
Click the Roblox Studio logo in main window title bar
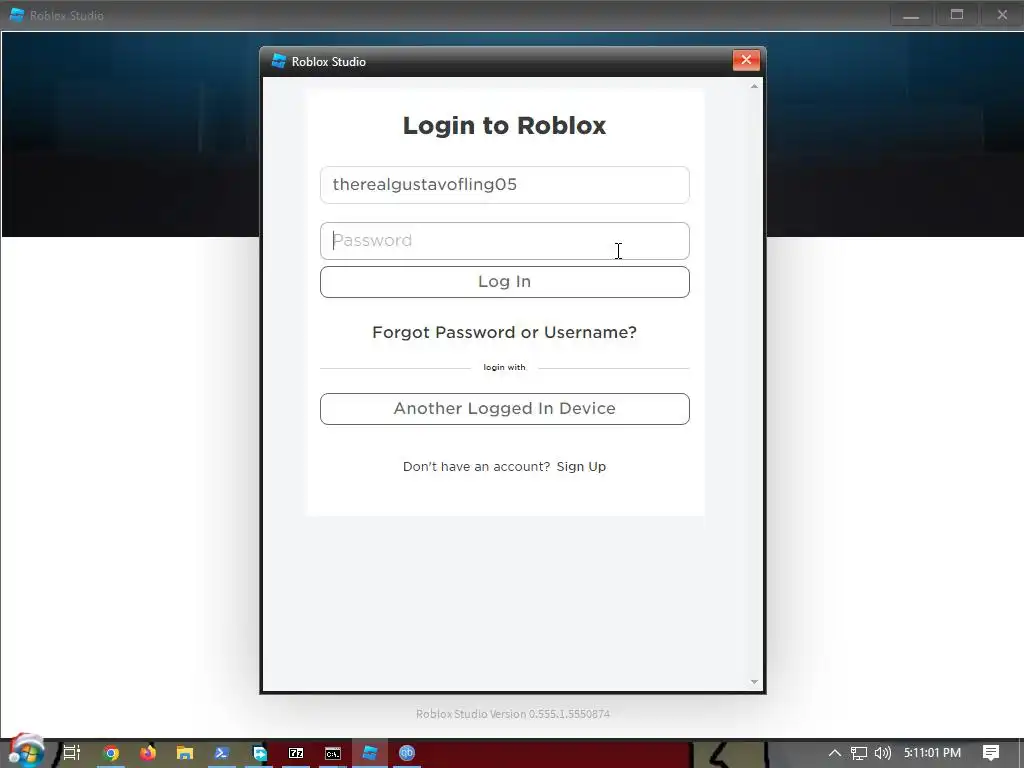pyautogui.click(x=16, y=15)
